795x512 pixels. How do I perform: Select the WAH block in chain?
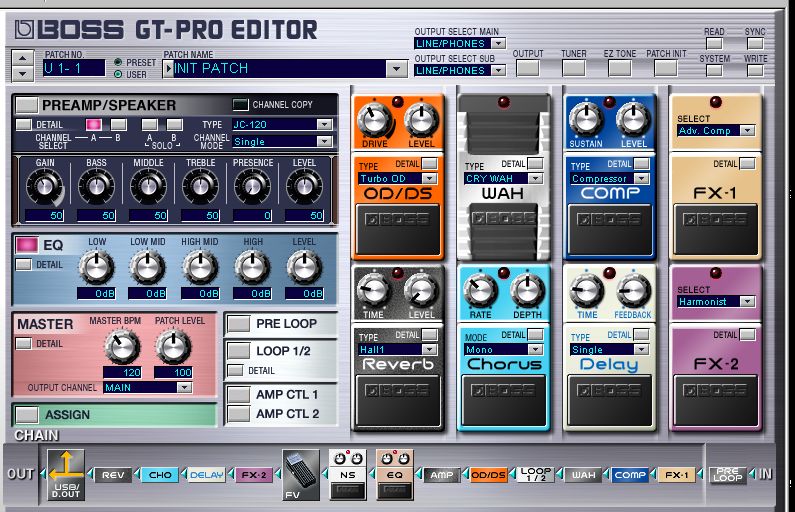coord(583,475)
